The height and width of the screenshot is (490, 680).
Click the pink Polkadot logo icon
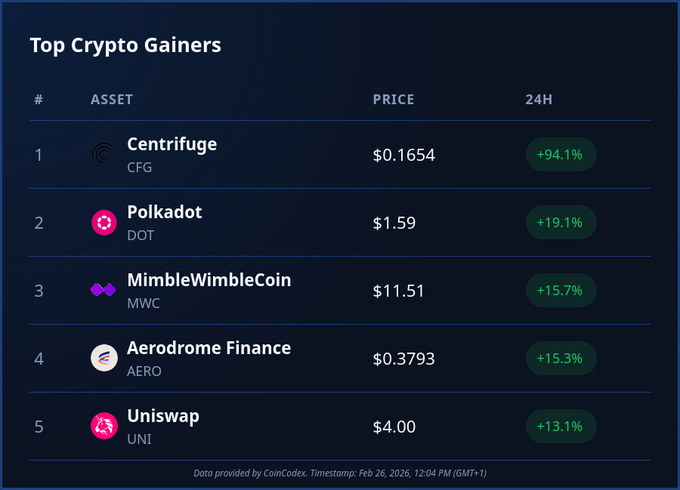104,222
